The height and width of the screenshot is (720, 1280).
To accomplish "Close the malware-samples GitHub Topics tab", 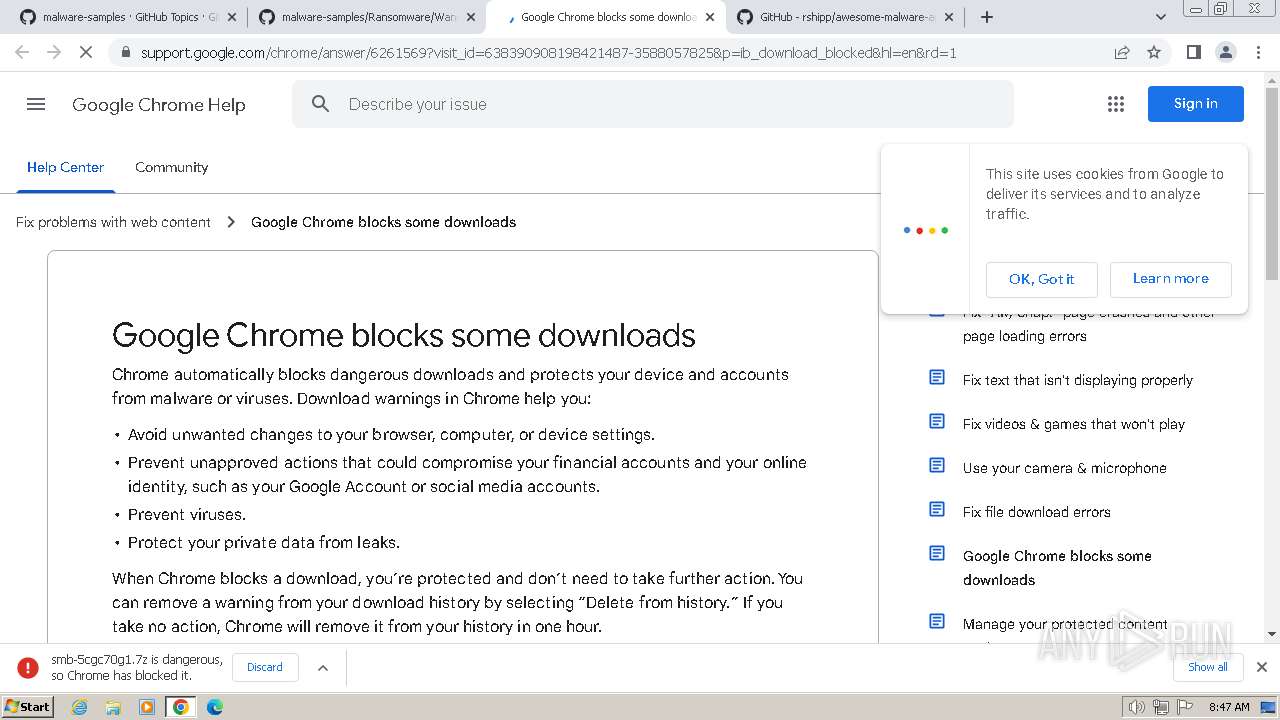I will (x=231, y=17).
